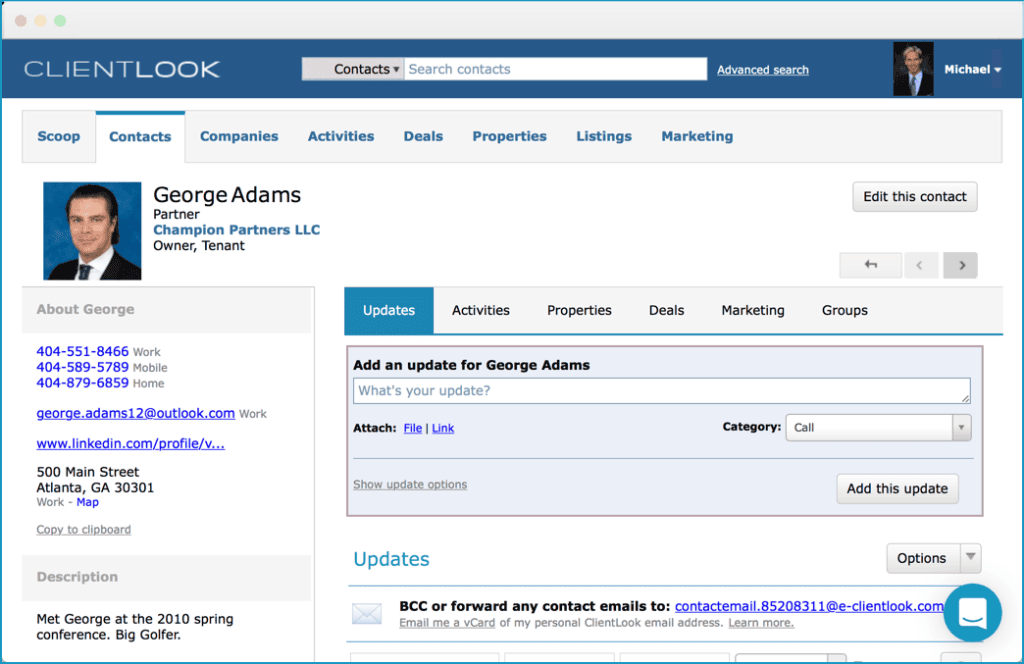Click mobile number 404-589-5789
1024x664 pixels.
tap(82, 367)
